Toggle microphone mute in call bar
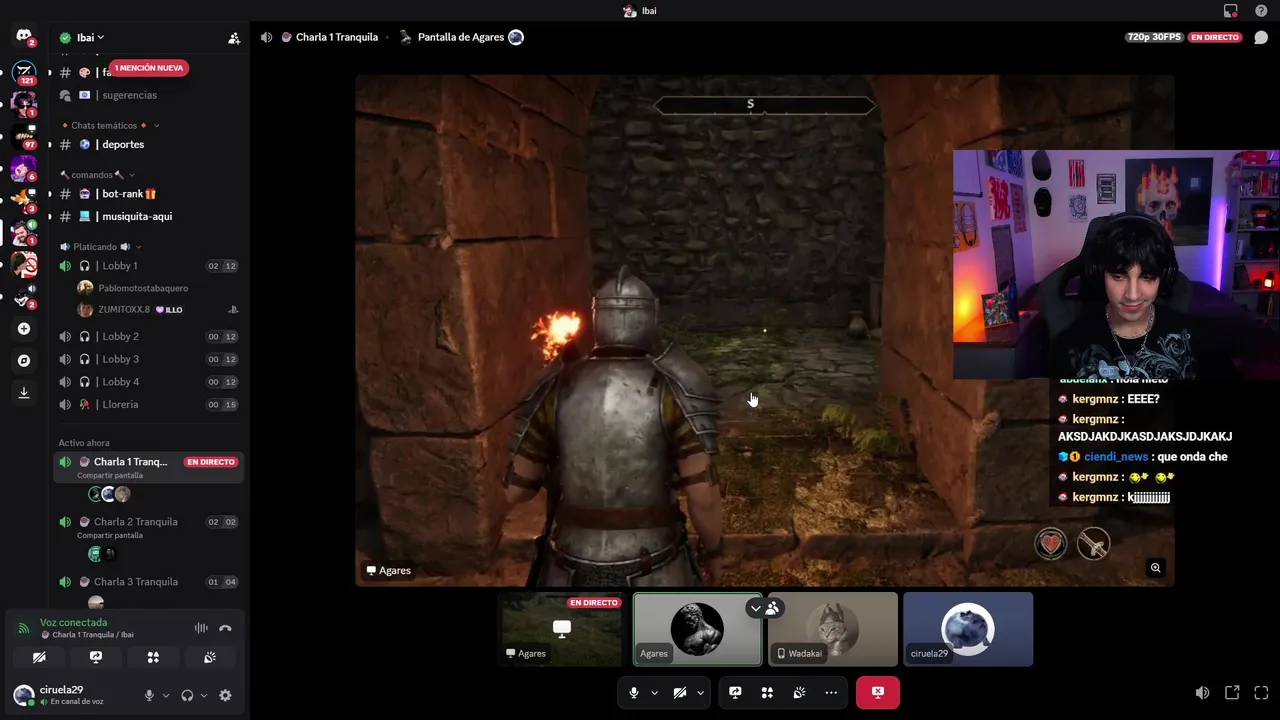The width and height of the screenshot is (1280, 720). click(633, 692)
